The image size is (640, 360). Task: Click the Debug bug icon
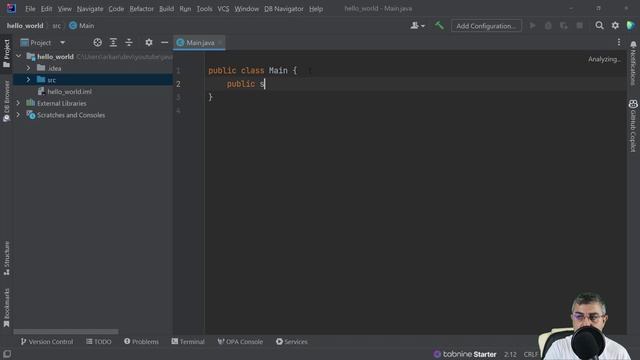548,26
